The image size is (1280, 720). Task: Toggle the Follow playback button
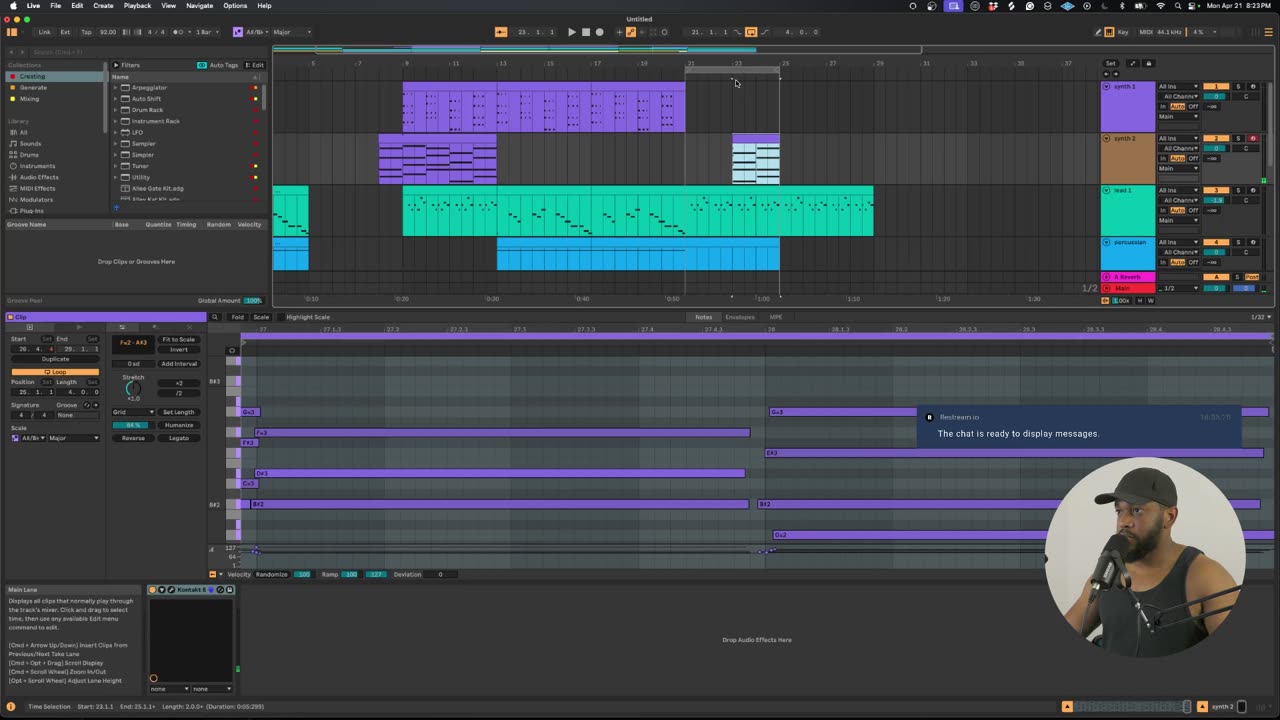[x=501, y=32]
